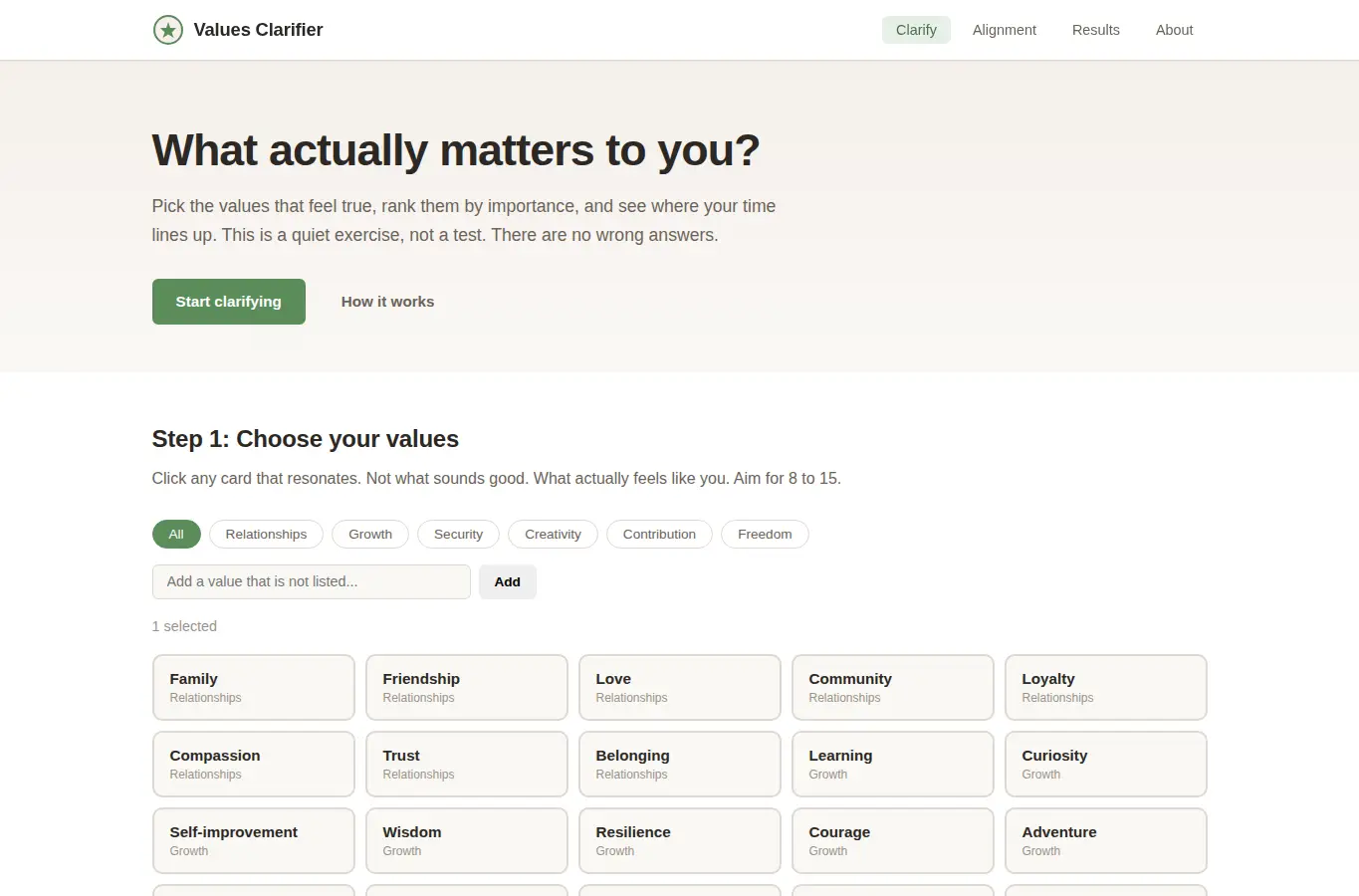
Task: Filter values by Relationships
Action: (266, 535)
